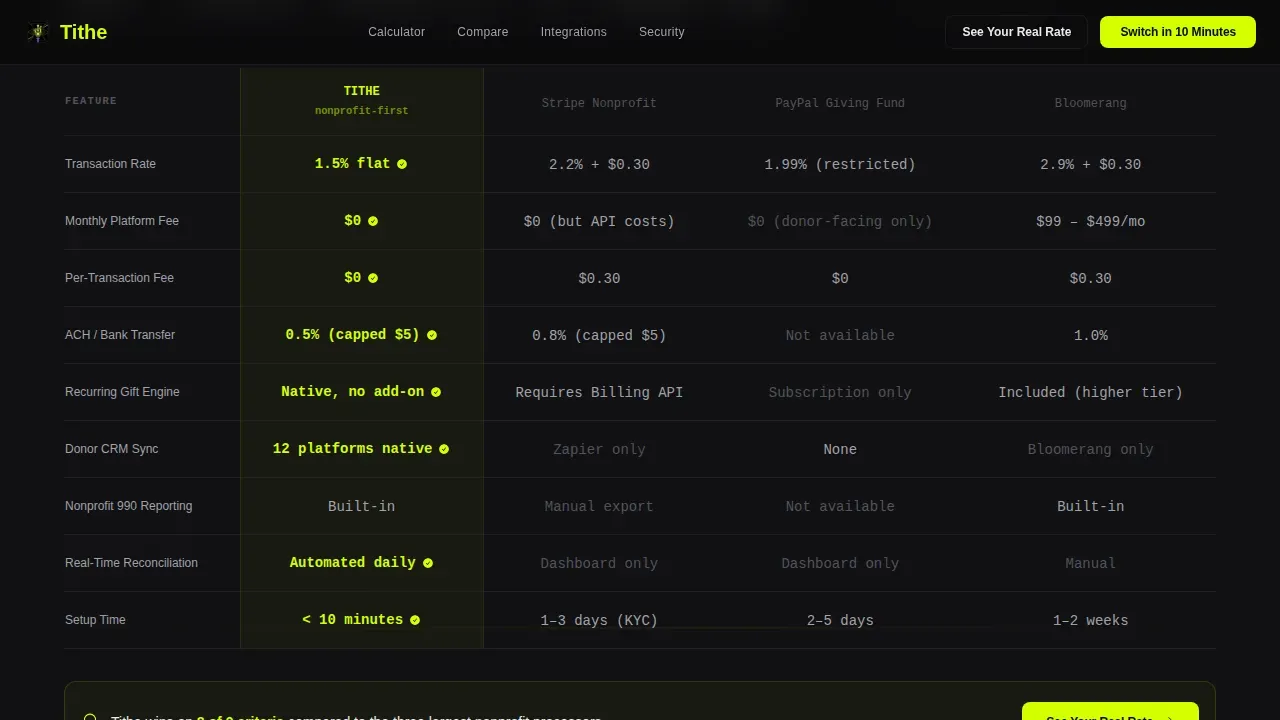Click Not available in ACH / Bank Transfer row
The image size is (1280, 720).
[840, 336]
